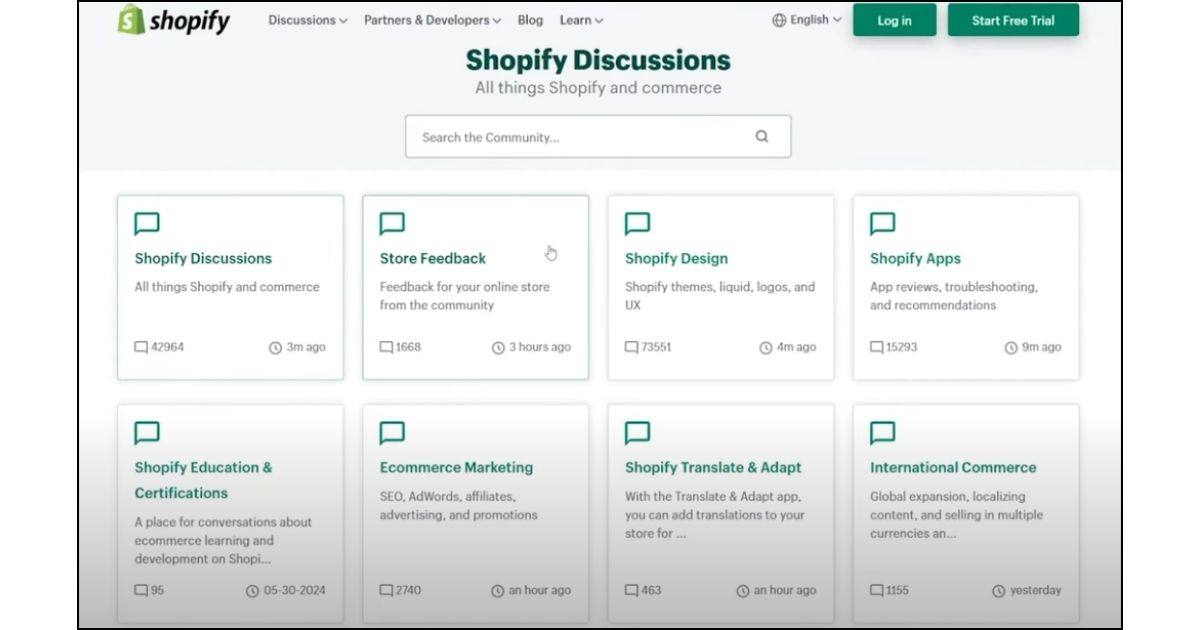Go to the Blog page
The image size is (1200, 630).
(530, 20)
